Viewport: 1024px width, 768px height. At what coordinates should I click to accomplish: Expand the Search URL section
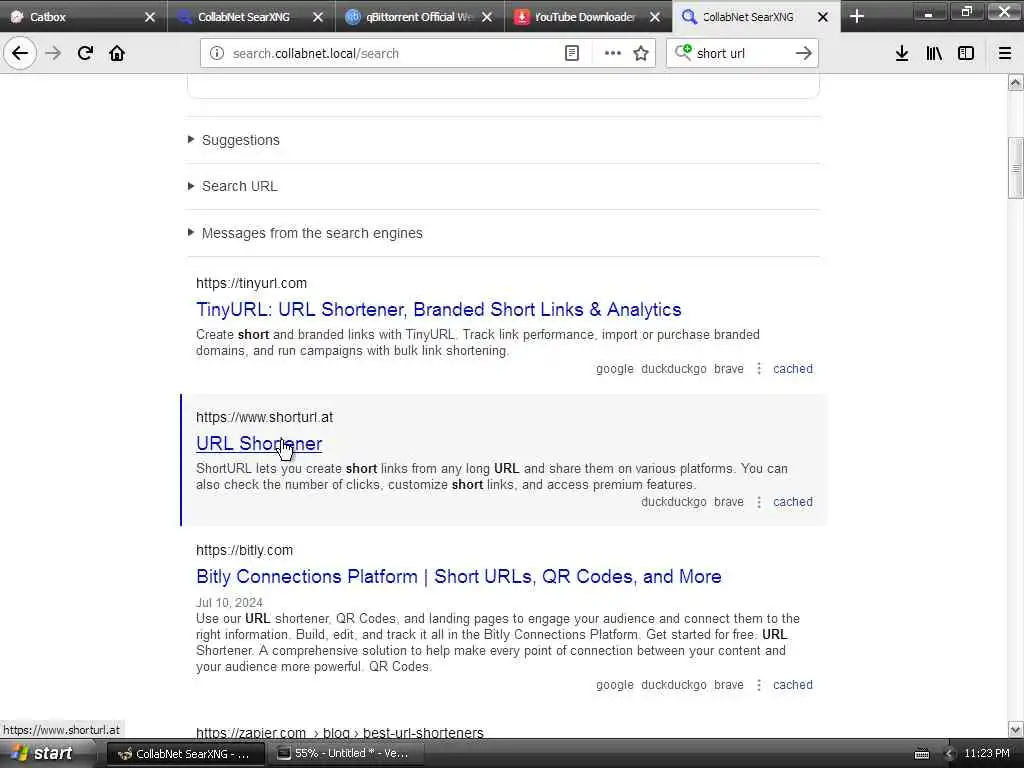coord(239,186)
